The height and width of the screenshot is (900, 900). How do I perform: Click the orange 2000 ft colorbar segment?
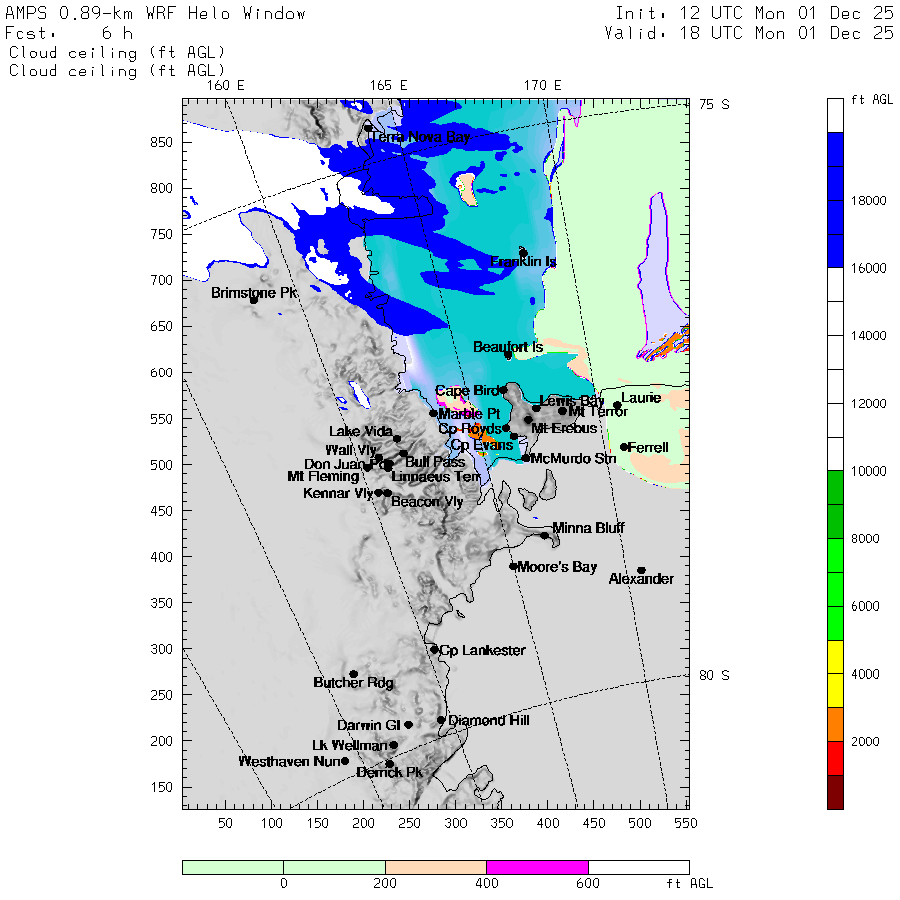(x=835, y=724)
